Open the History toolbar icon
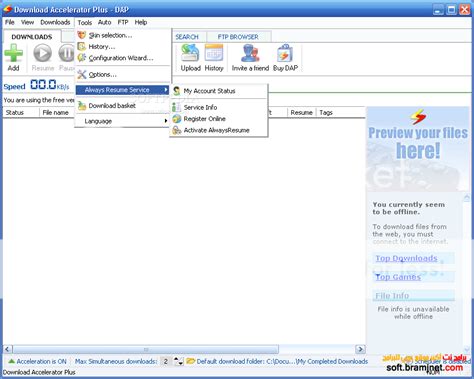474x379 pixels. pos(214,53)
